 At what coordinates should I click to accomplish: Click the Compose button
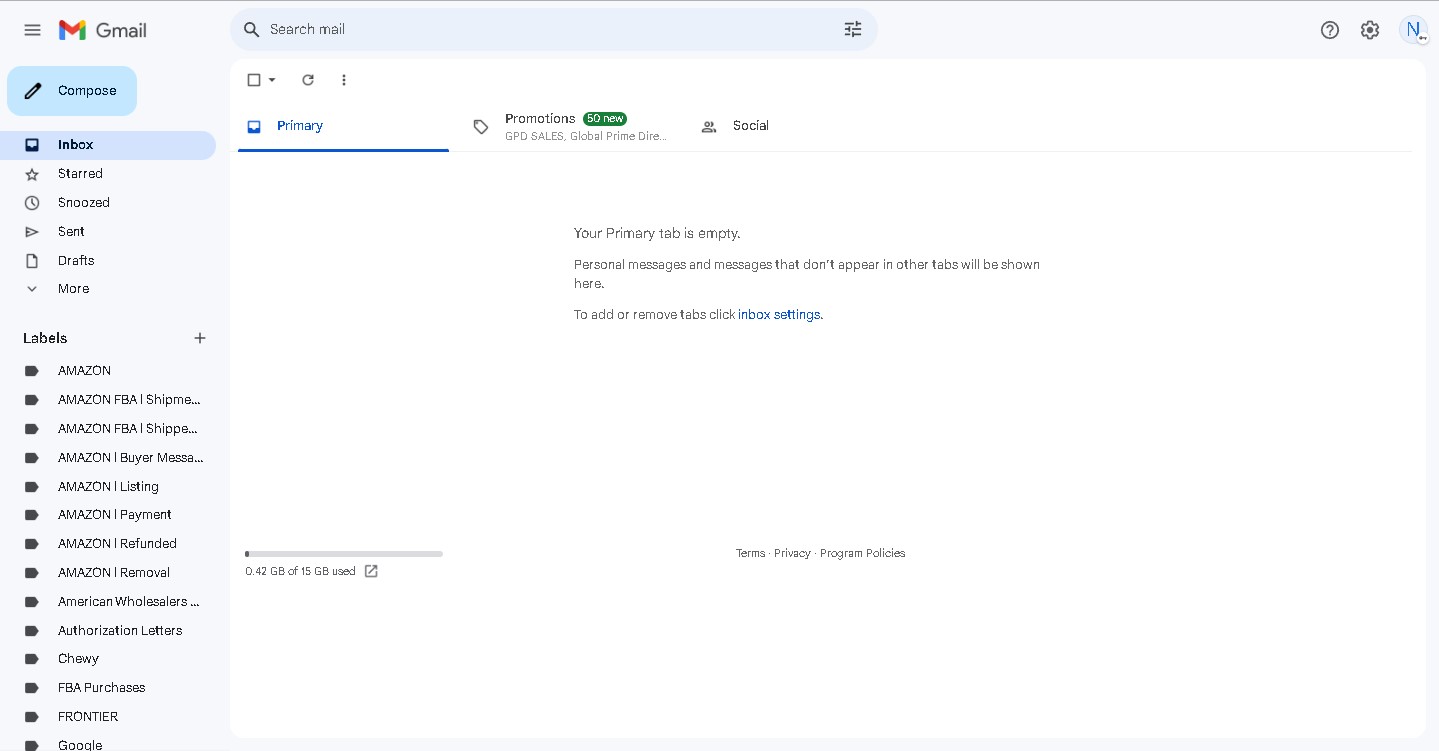pyautogui.click(x=72, y=91)
